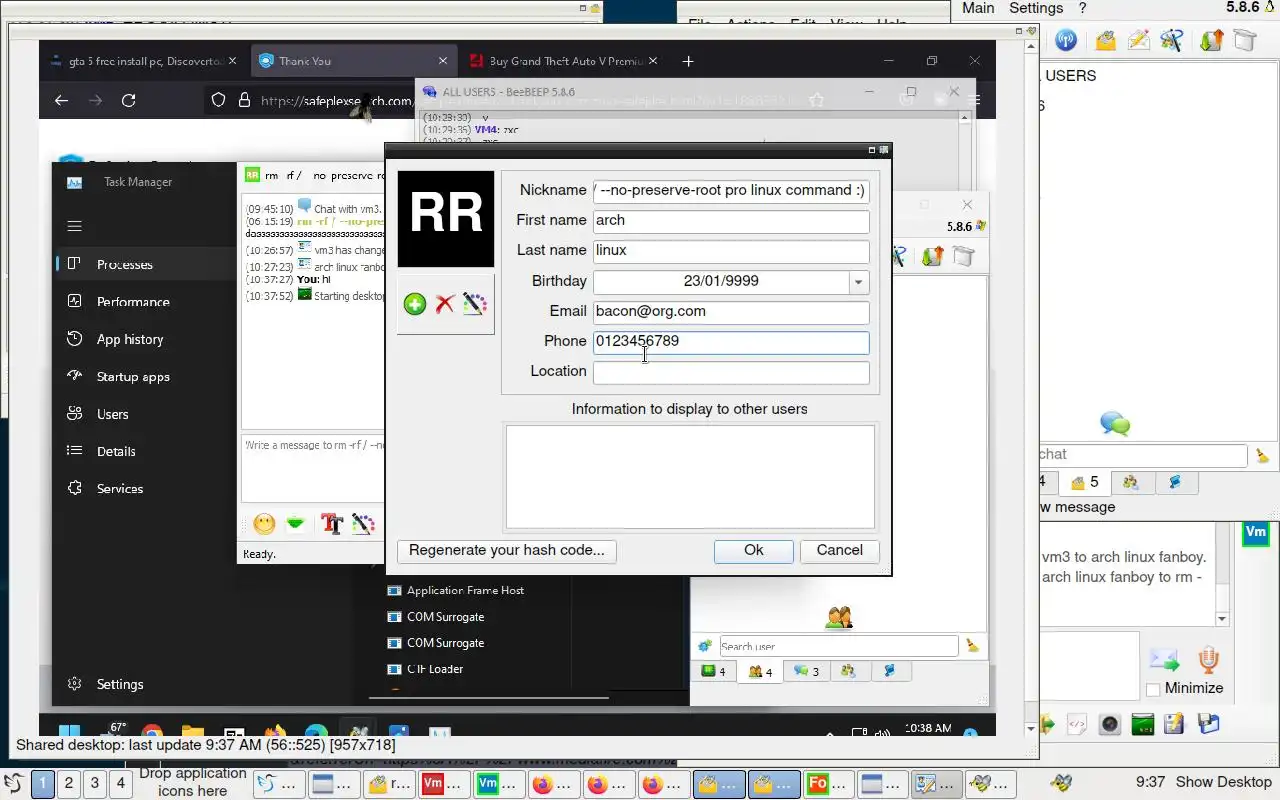Click Regenerate your hash code button
This screenshot has width=1280, height=800.
(x=507, y=551)
